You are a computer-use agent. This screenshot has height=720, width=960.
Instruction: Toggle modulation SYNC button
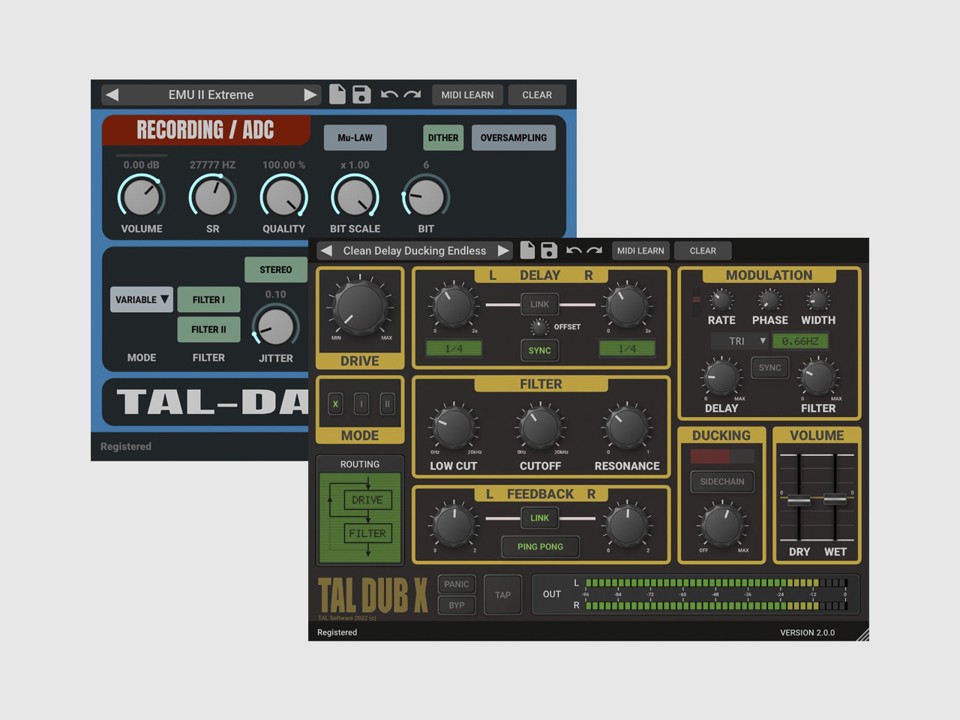pyautogui.click(x=770, y=368)
